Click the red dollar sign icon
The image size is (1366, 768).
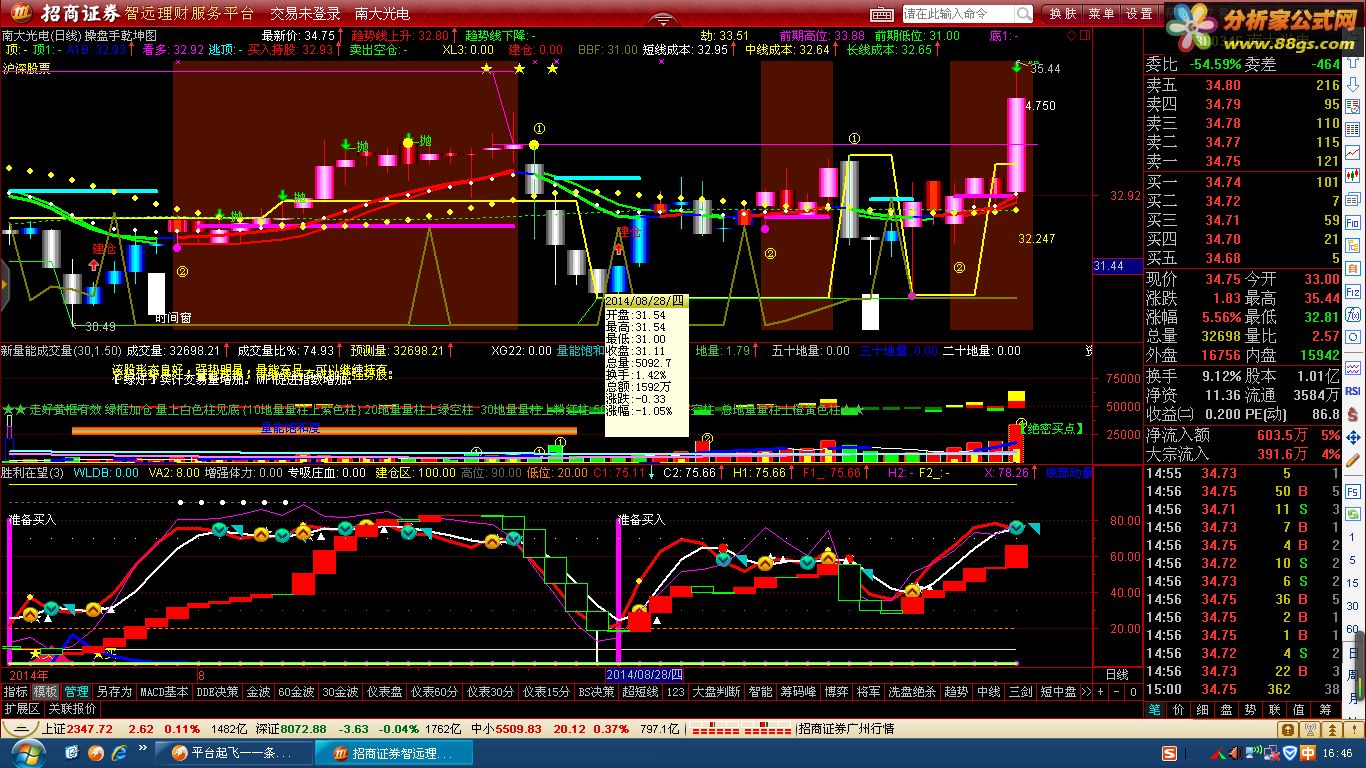(x=1353, y=414)
